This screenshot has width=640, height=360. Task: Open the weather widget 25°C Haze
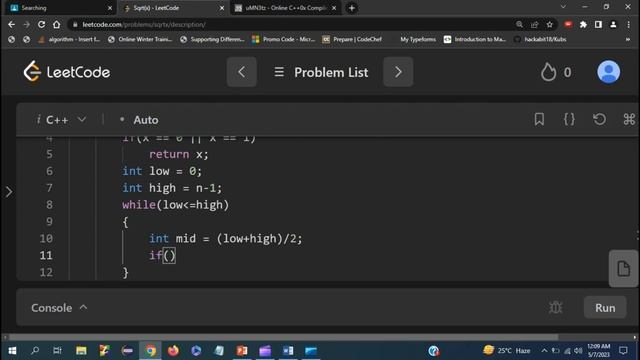point(507,351)
